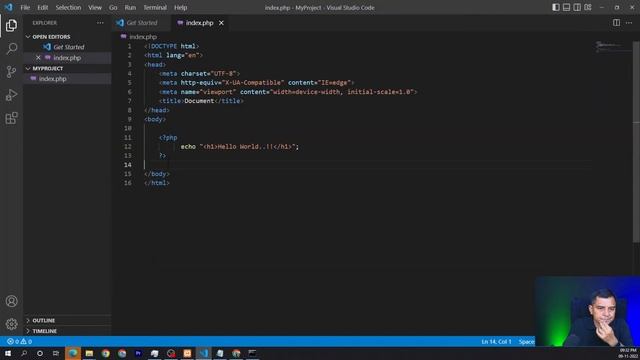Close index.php in Open Editors list
Screen dimensions: 640x360
click(38, 58)
